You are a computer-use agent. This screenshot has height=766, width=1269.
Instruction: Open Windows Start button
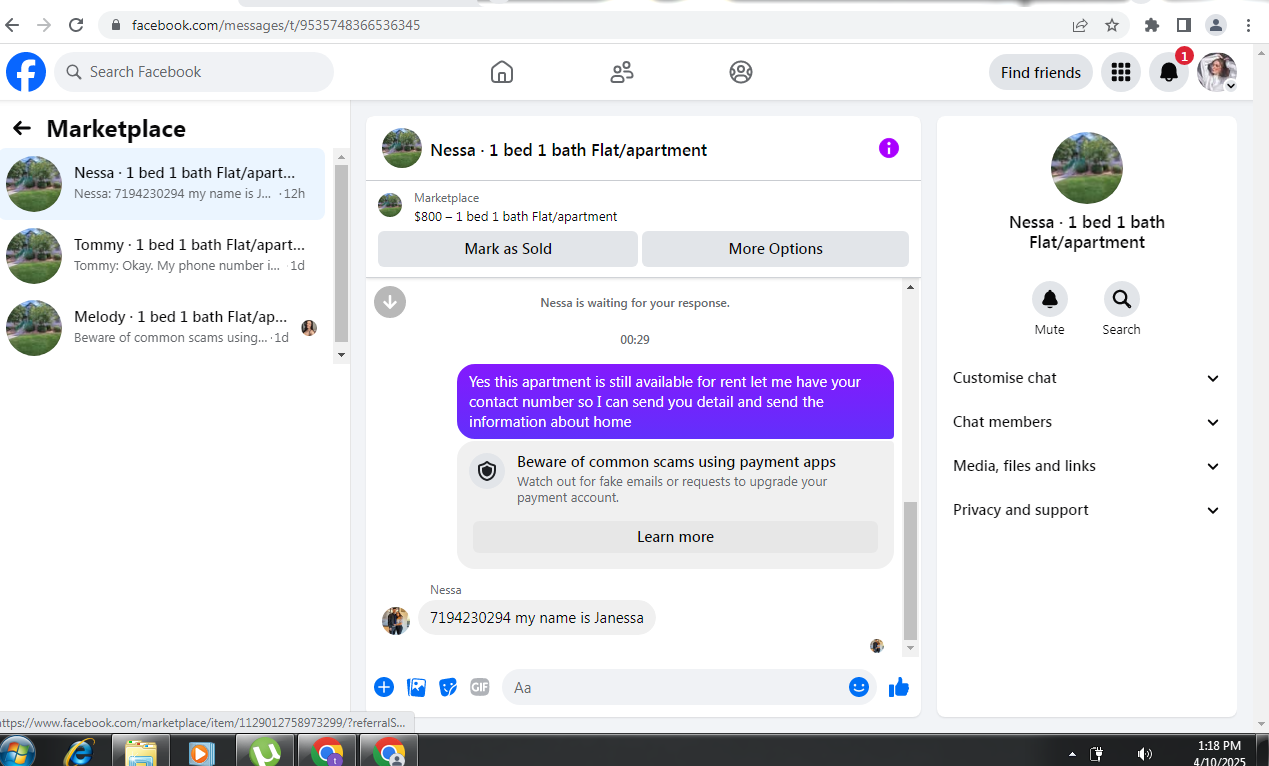pyautogui.click(x=18, y=751)
